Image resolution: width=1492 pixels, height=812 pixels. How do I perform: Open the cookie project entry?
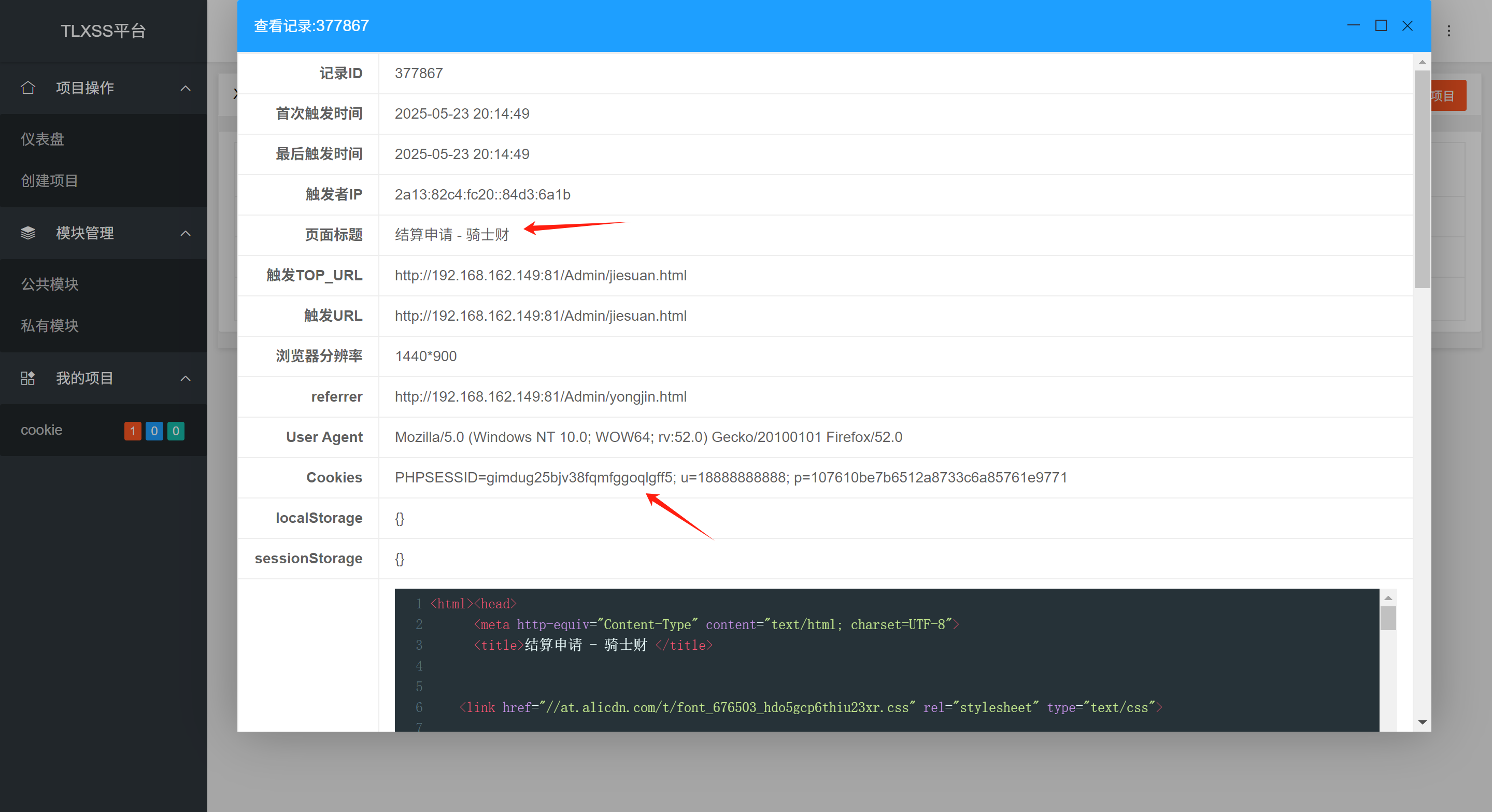41,430
